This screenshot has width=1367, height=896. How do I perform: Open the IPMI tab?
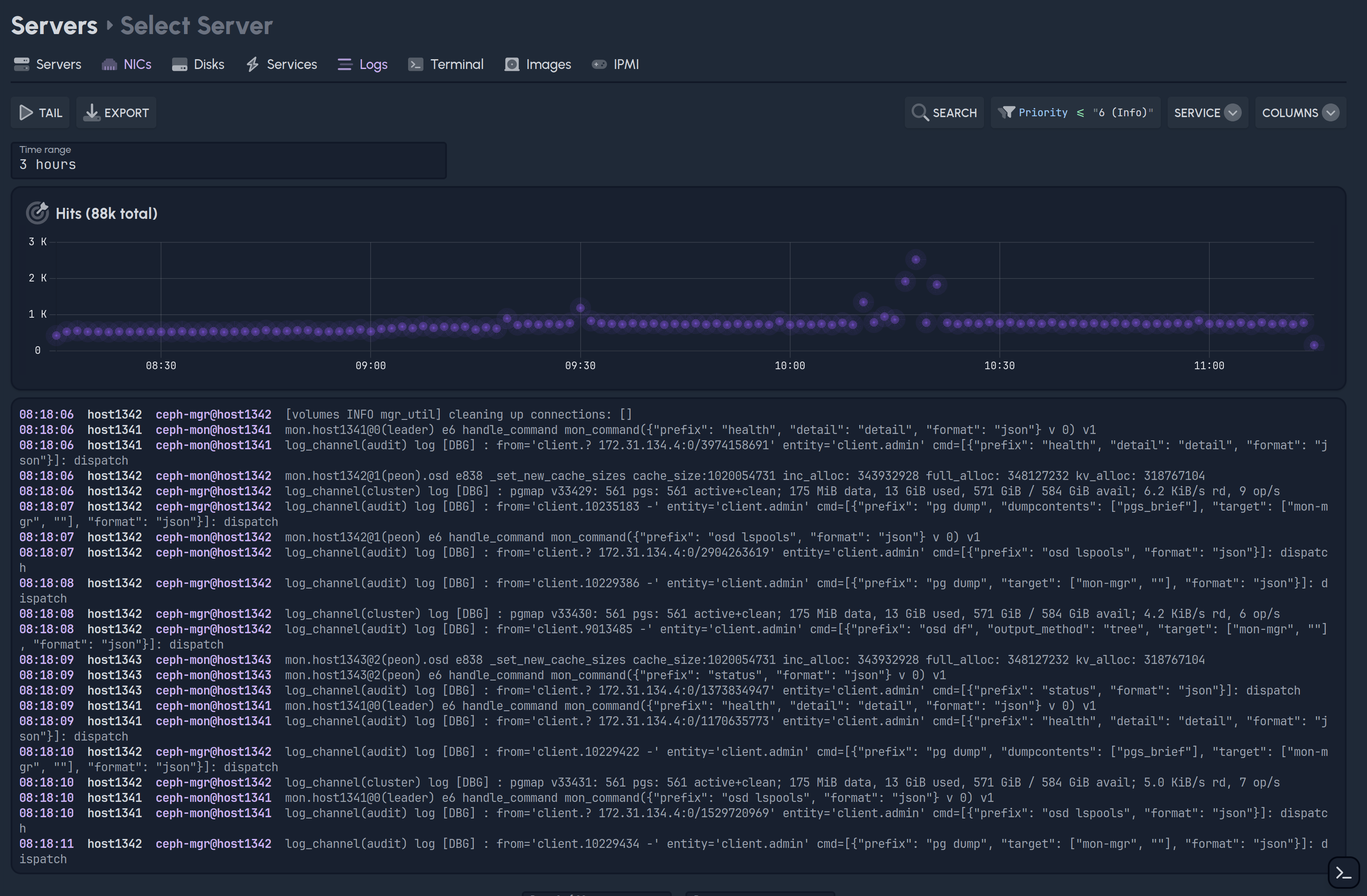[615, 64]
